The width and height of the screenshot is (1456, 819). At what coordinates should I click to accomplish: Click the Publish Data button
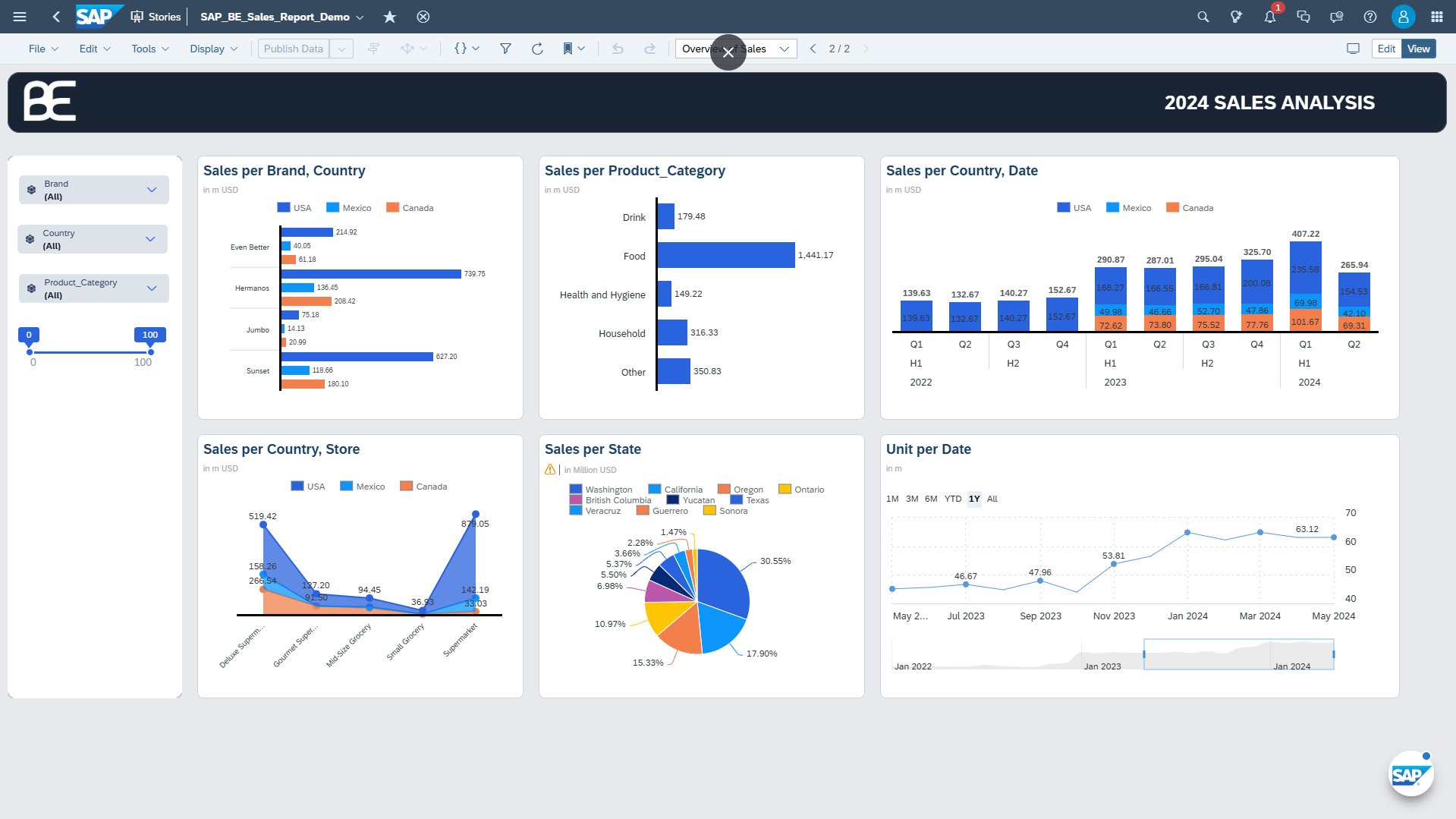294,49
